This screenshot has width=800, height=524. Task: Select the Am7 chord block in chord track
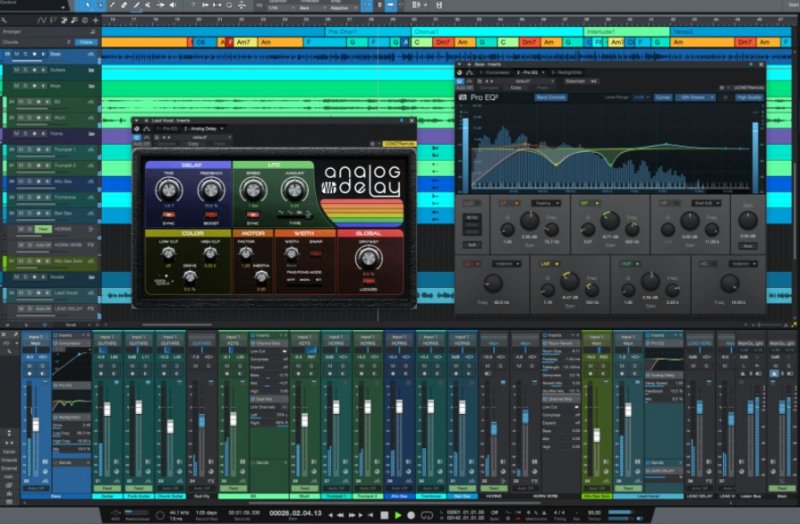[x=243, y=42]
